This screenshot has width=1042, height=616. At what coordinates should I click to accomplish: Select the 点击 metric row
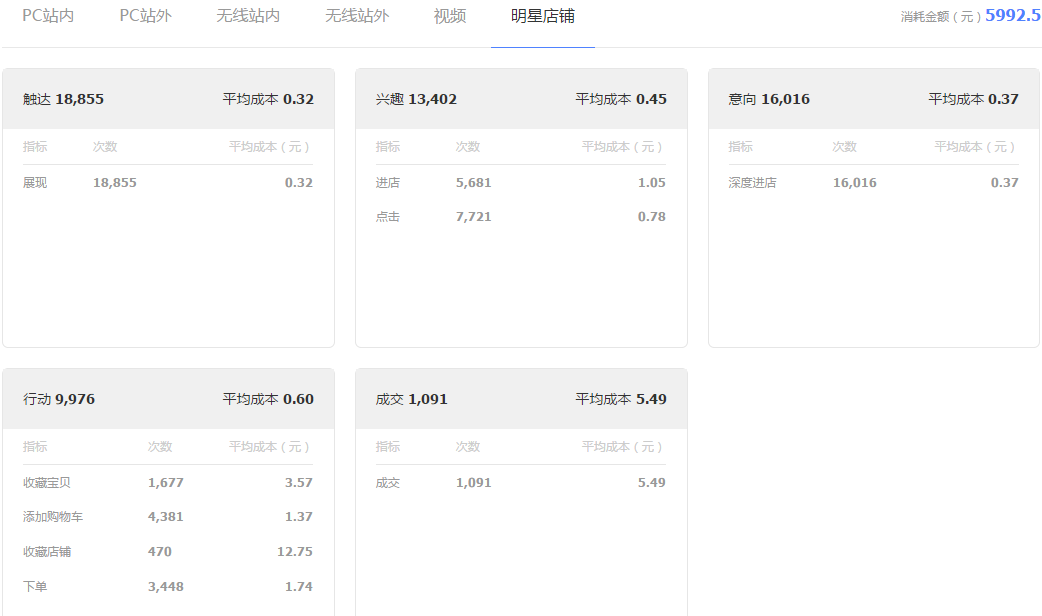tap(521, 217)
